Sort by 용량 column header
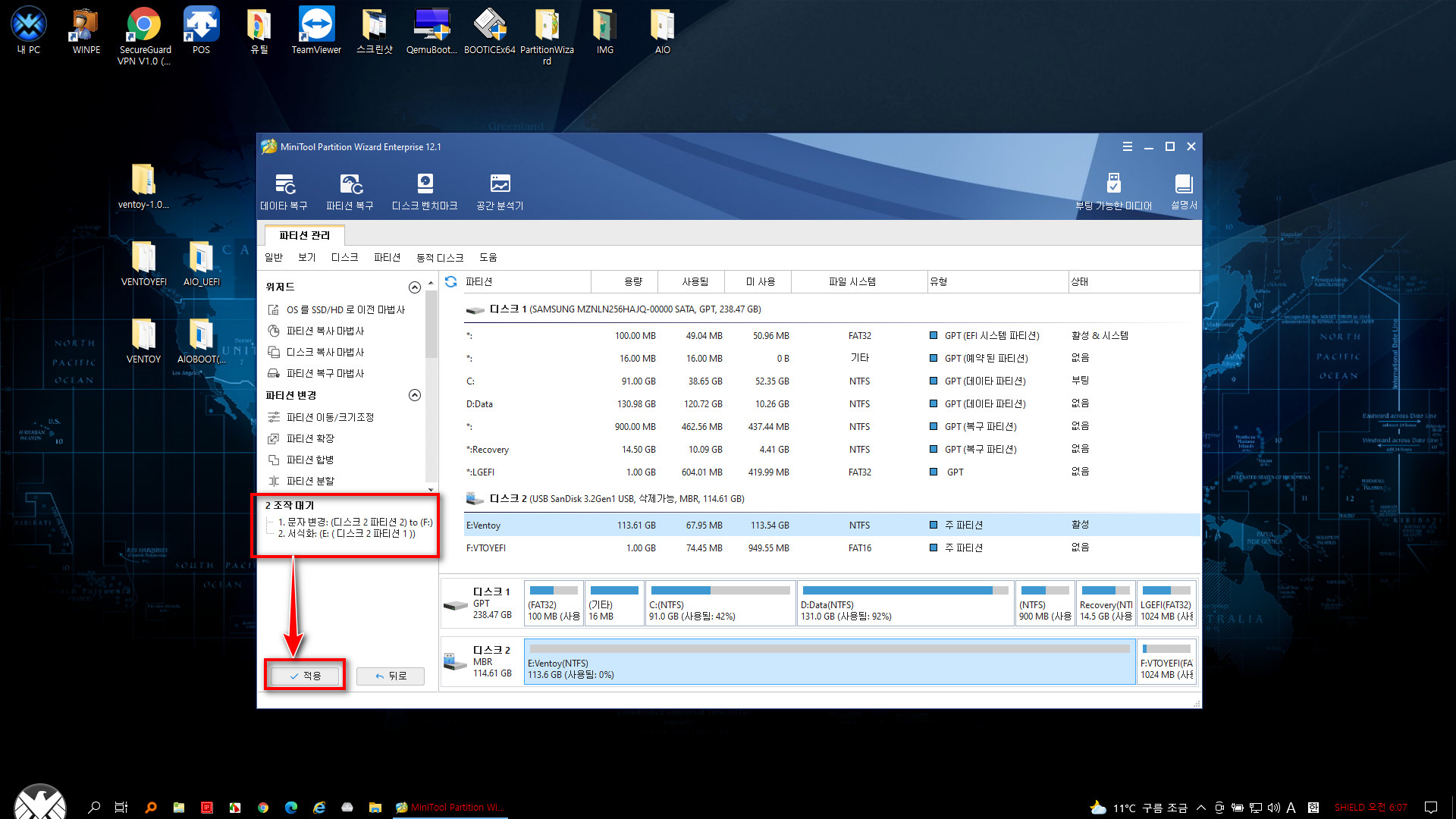The width and height of the screenshot is (1456, 819). tap(625, 281)
